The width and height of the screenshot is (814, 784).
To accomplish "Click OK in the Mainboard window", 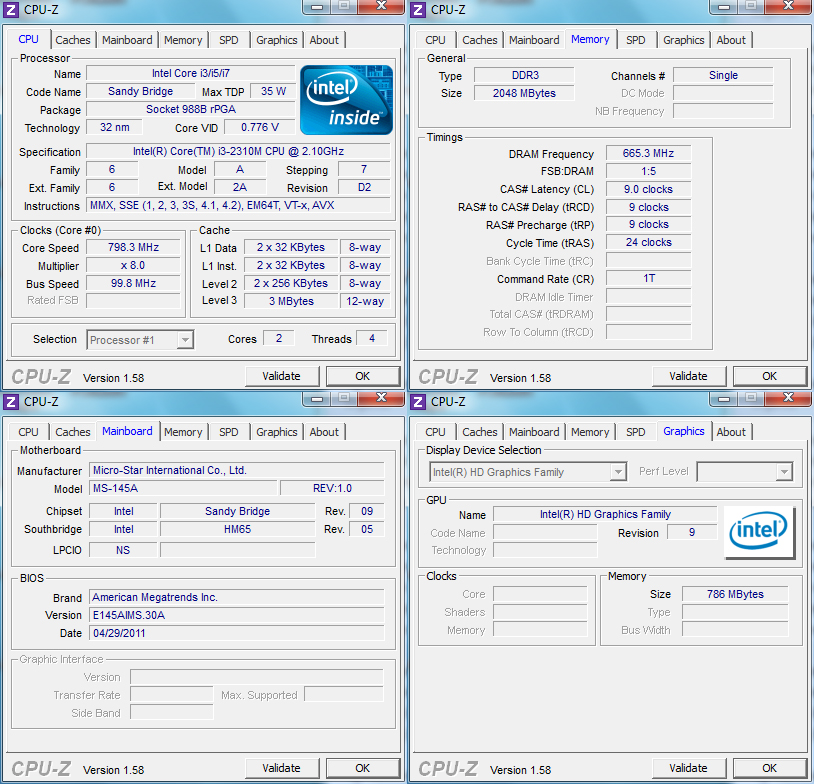I will point(362,768).
